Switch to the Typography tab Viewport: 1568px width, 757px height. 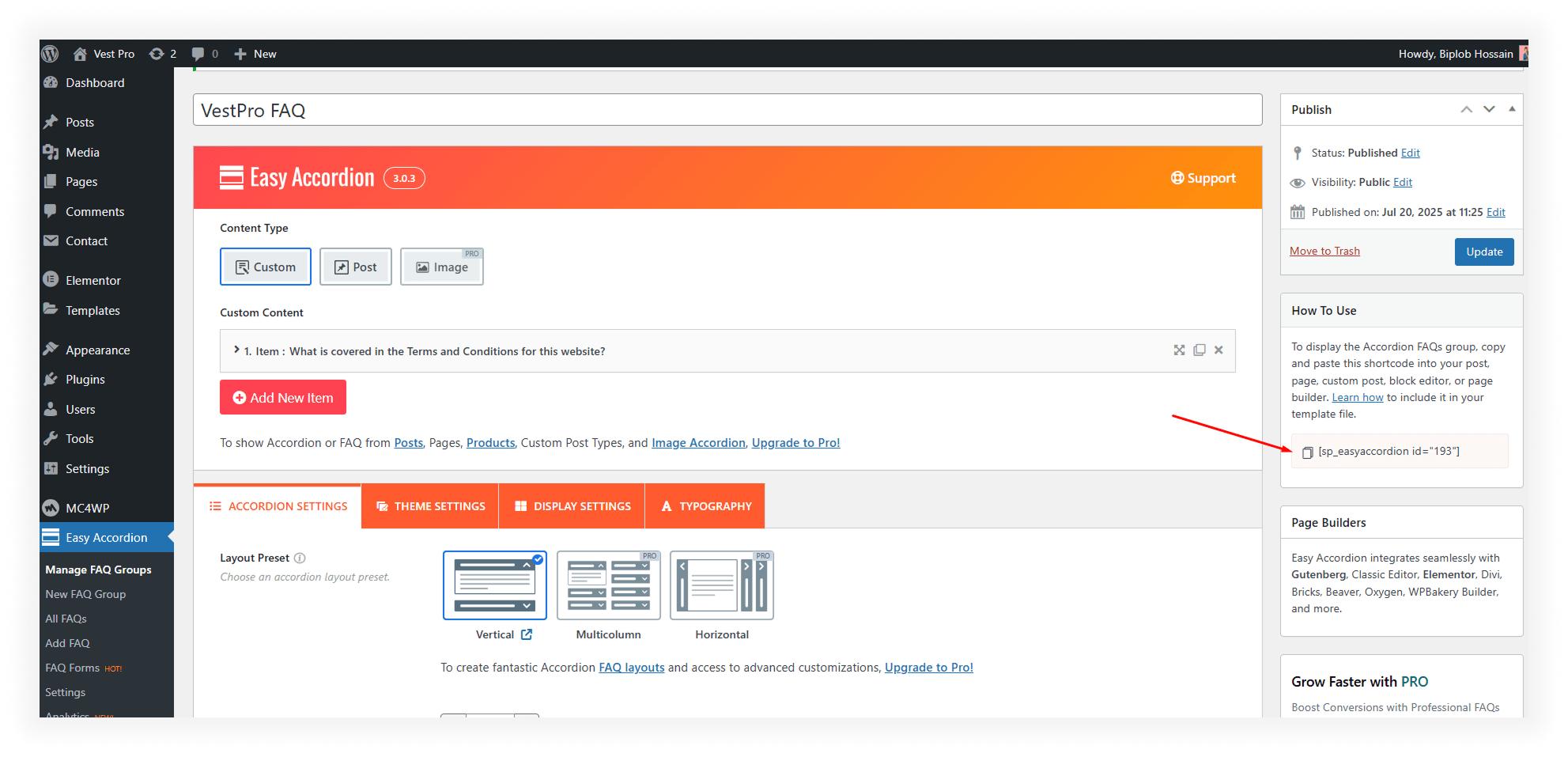pyautogui.click(x=705, y=506)
